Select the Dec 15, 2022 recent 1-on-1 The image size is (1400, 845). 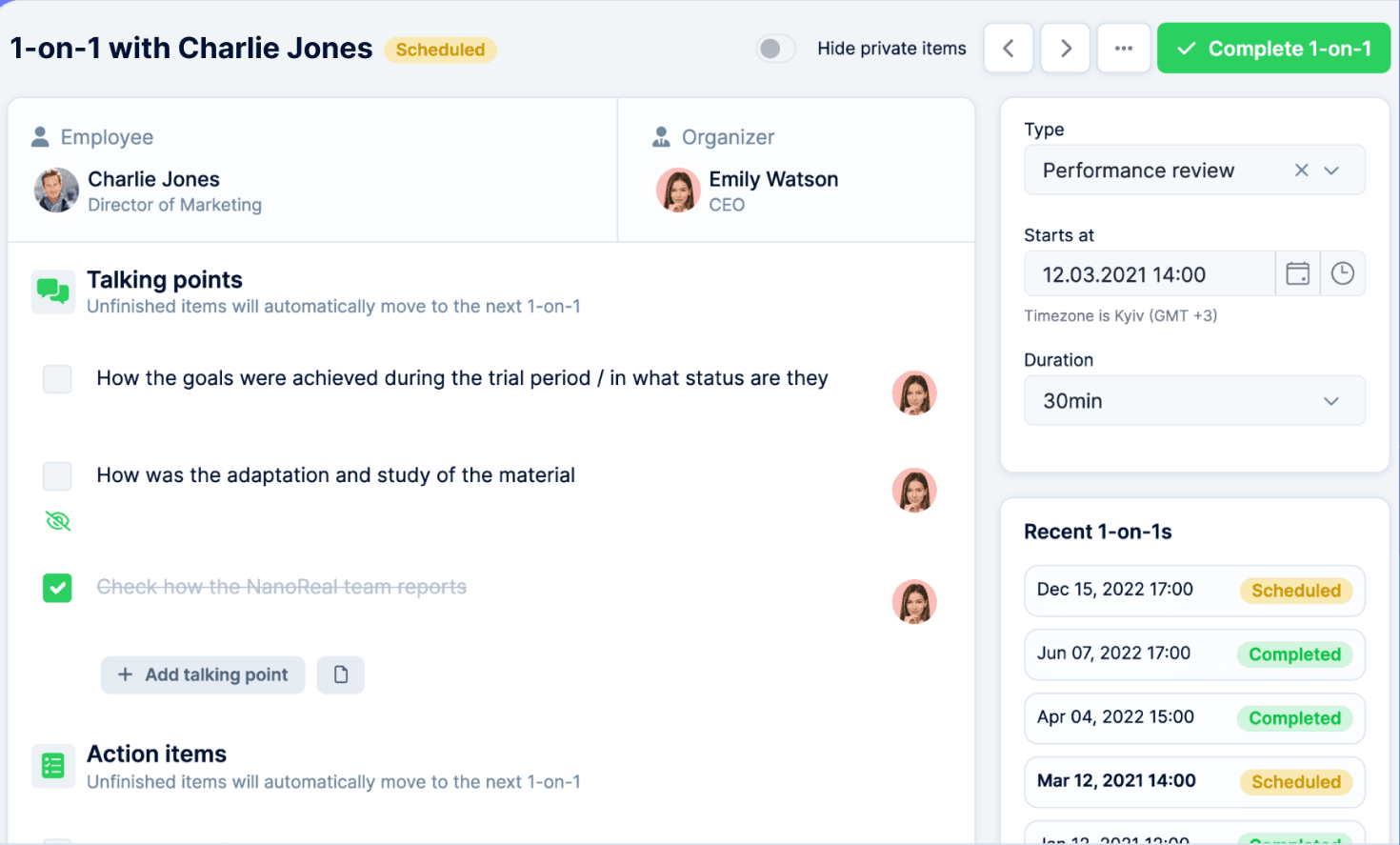pos(1194,591)
